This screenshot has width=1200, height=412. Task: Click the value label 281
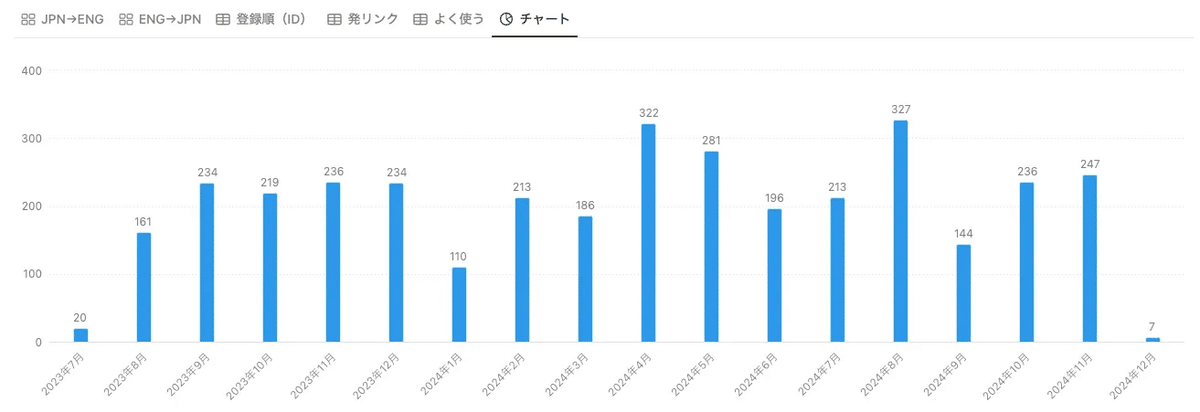click(711, 140)
